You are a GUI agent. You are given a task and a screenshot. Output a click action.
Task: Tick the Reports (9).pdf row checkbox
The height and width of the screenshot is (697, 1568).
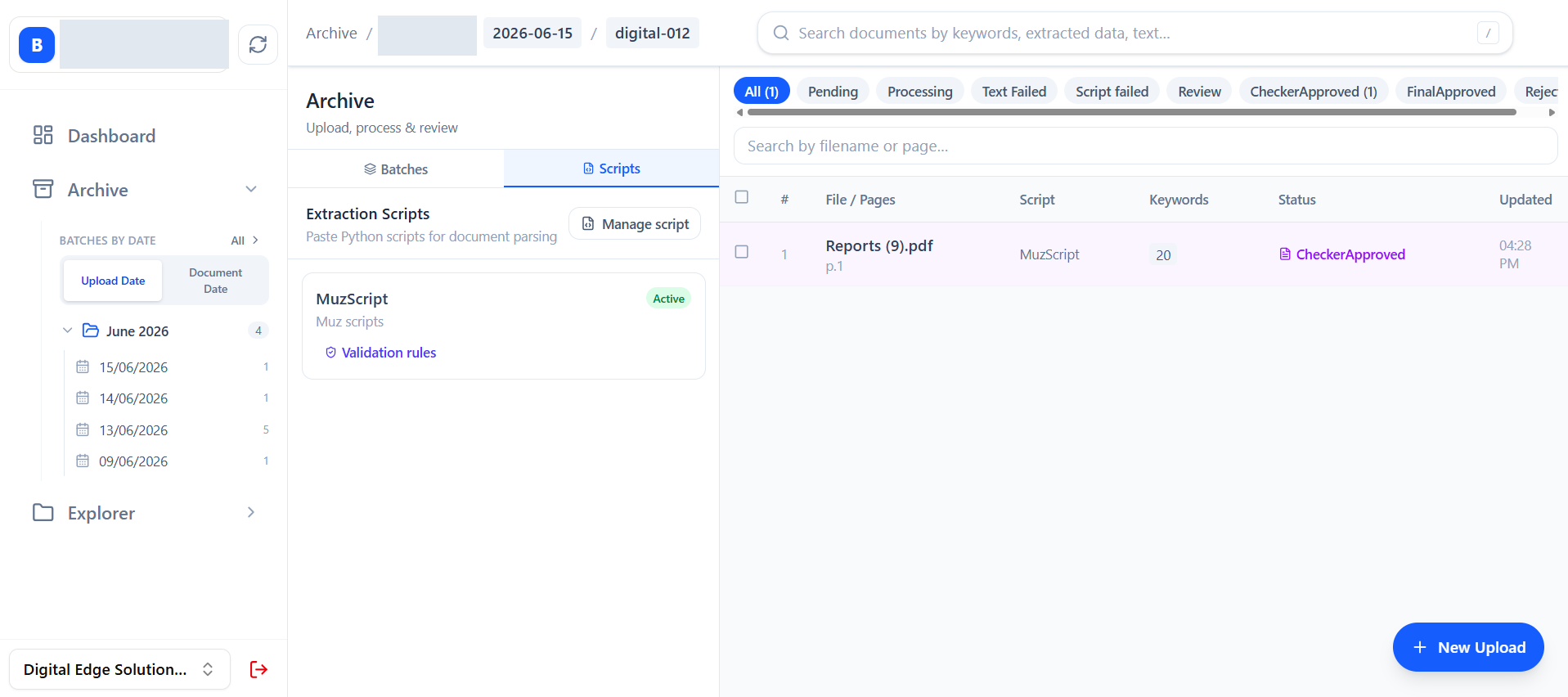click(x=742, y=252)
